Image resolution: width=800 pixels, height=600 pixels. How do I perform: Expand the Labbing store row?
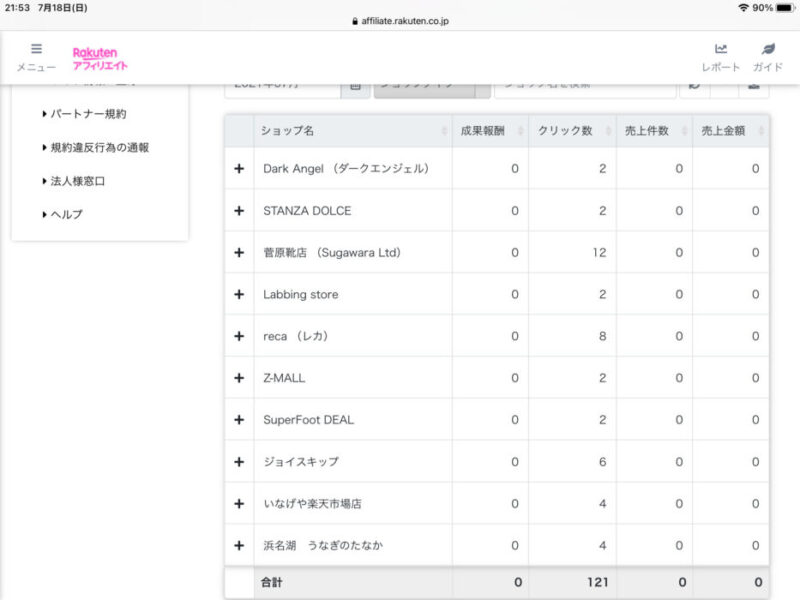pyautogui.click(x=239, y=294)
